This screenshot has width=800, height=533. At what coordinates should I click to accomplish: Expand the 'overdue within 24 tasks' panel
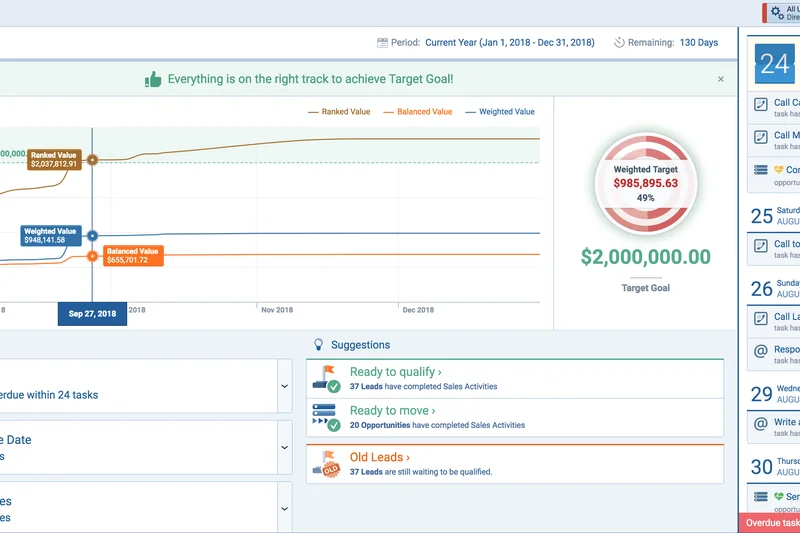[x=285, y=386]
